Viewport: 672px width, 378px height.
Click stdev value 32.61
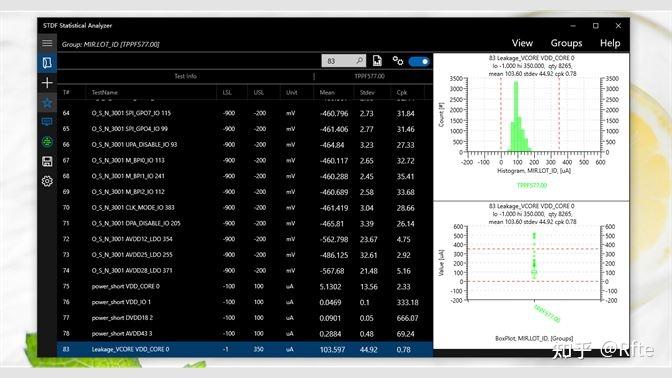[369, 255]
